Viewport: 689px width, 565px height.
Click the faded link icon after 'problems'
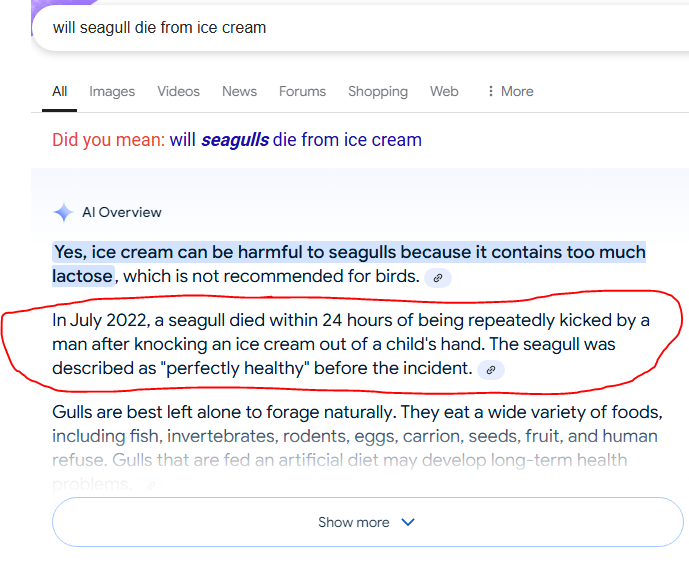coord(151,485)
